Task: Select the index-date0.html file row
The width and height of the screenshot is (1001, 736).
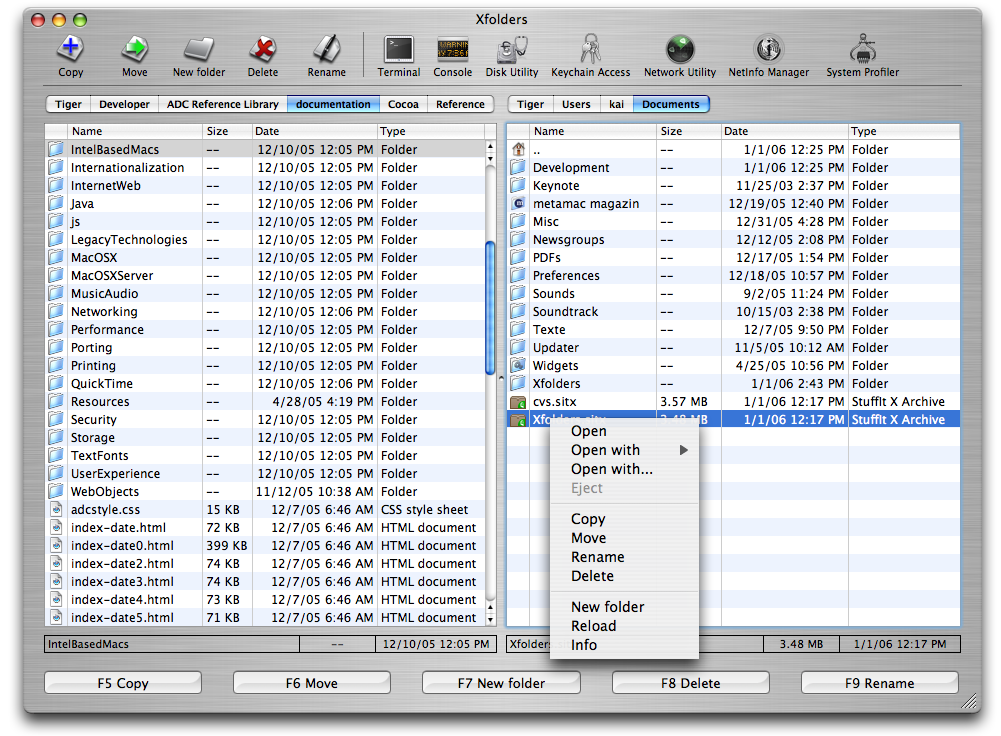Action: (265, 546)
